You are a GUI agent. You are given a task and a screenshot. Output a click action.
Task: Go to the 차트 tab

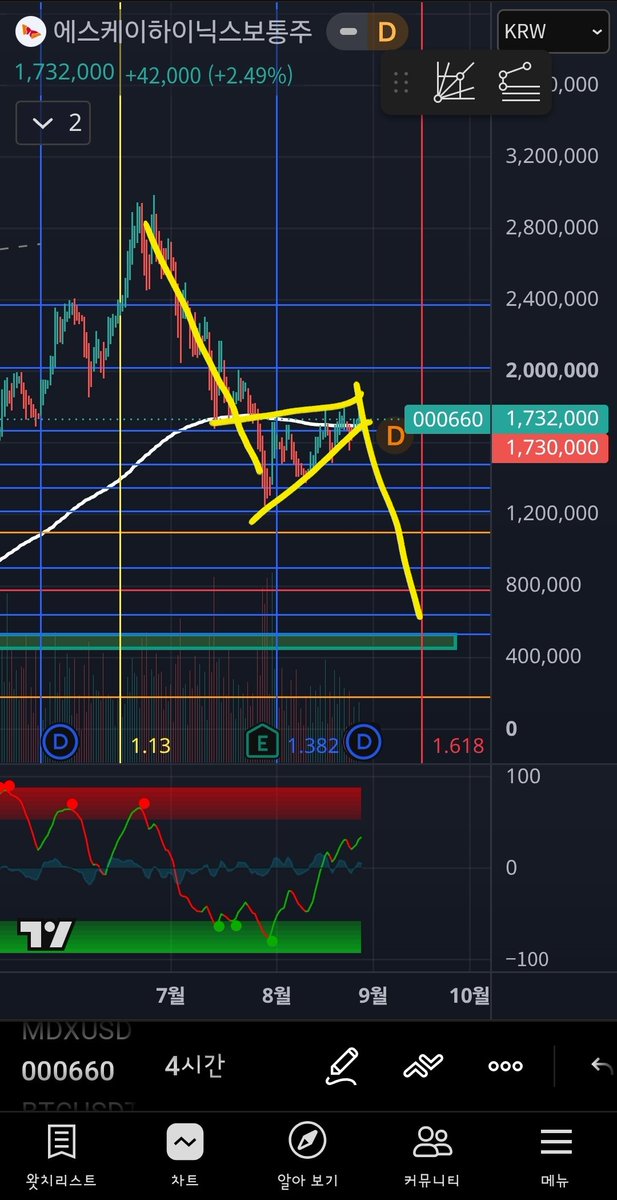click(x=185, y=1155)
